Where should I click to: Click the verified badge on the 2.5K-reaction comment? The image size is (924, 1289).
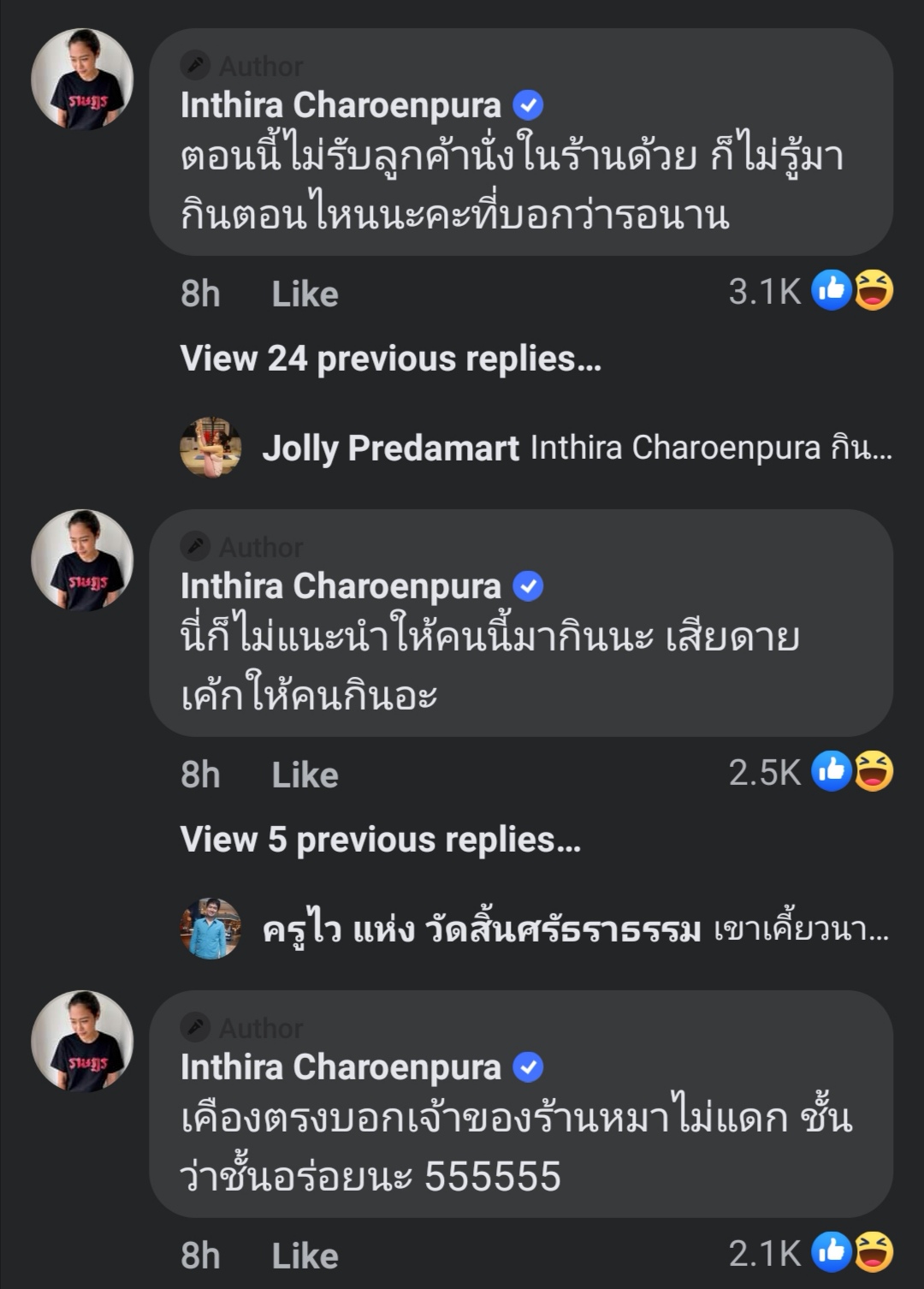coord(528,586)
